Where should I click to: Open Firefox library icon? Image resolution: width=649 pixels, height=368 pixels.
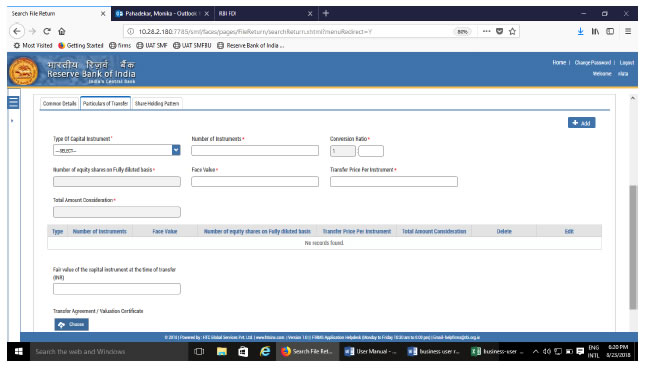coord(595,31)
